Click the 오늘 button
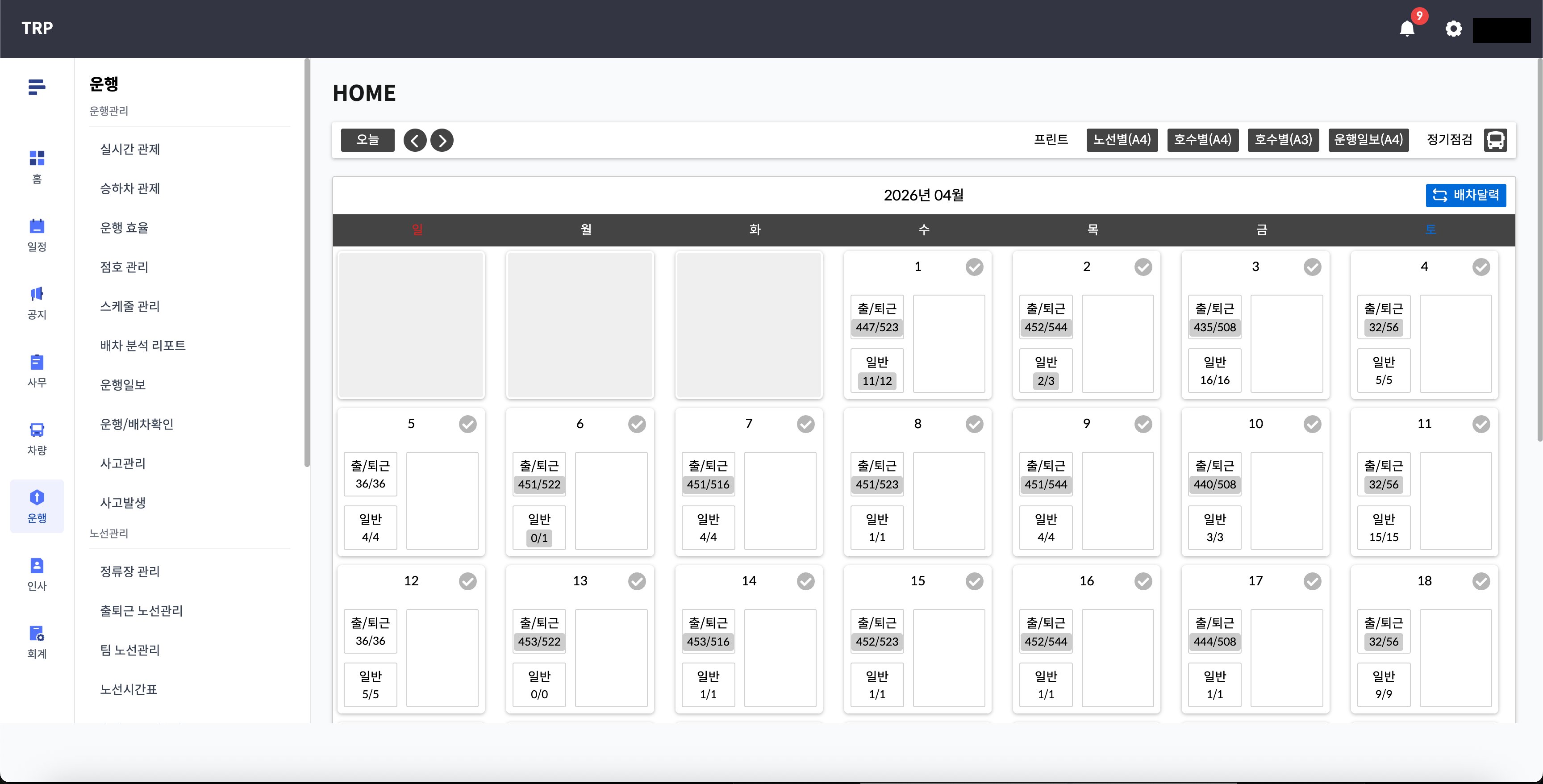The image size is (1543, 784). [x=368, y=140]
